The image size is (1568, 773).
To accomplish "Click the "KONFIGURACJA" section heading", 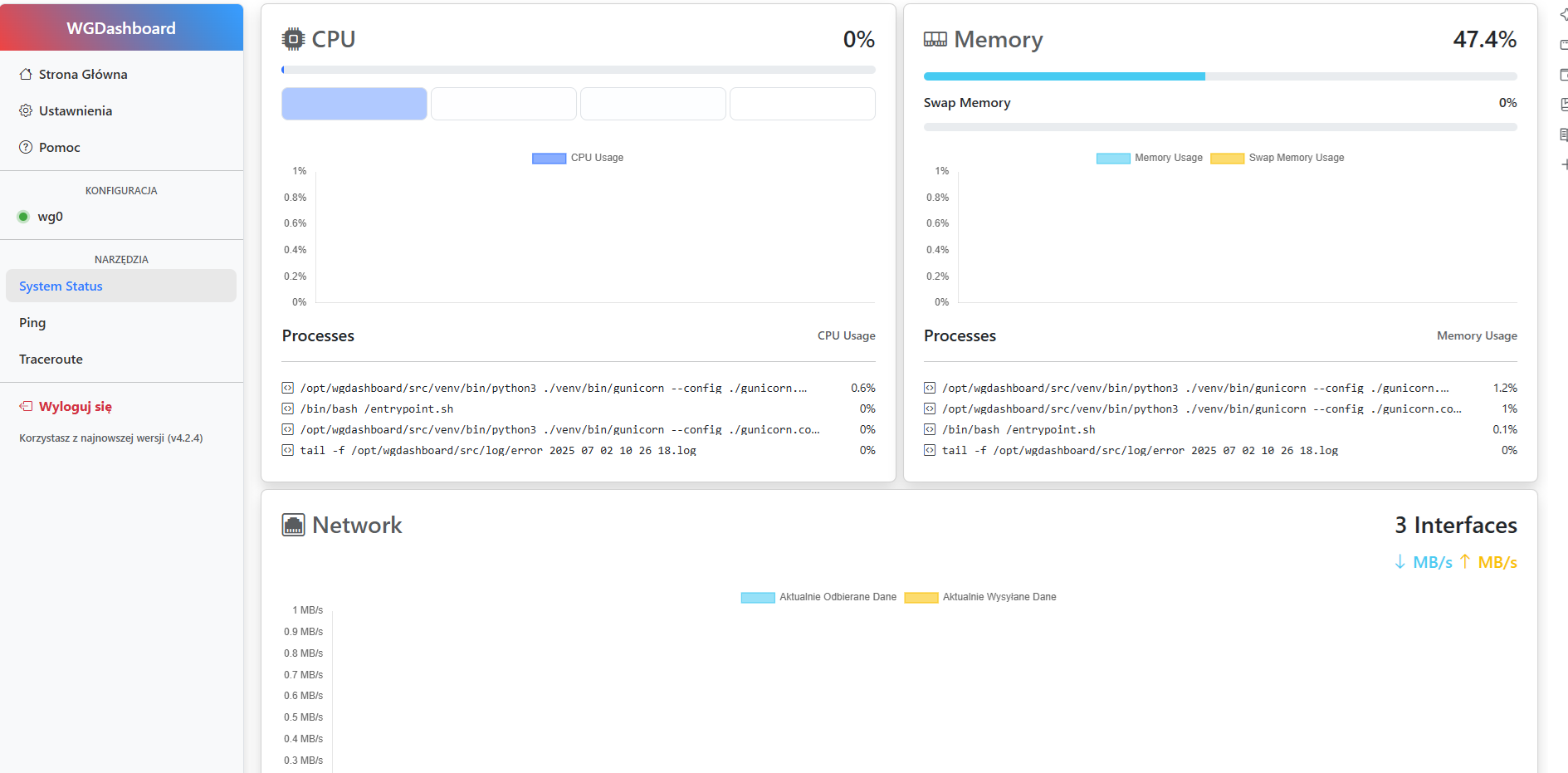I will tap(121, 190).
